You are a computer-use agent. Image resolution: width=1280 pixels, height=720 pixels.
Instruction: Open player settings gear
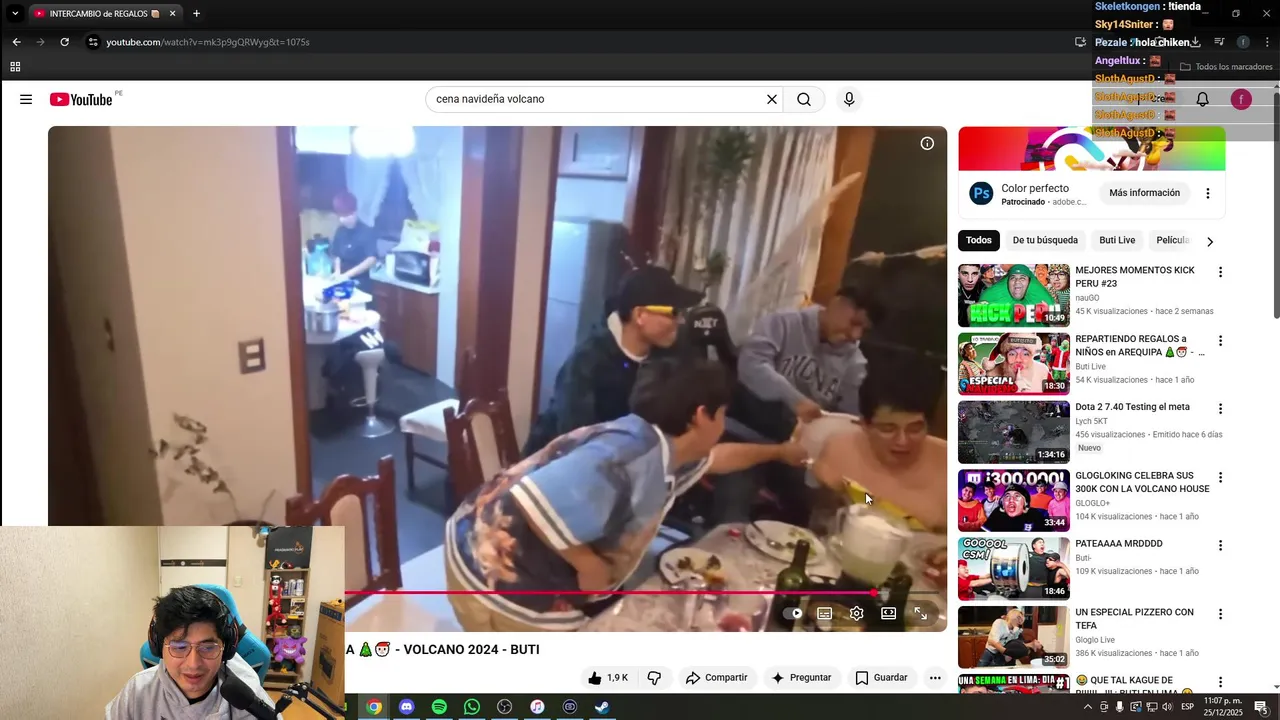click(857, 613)
